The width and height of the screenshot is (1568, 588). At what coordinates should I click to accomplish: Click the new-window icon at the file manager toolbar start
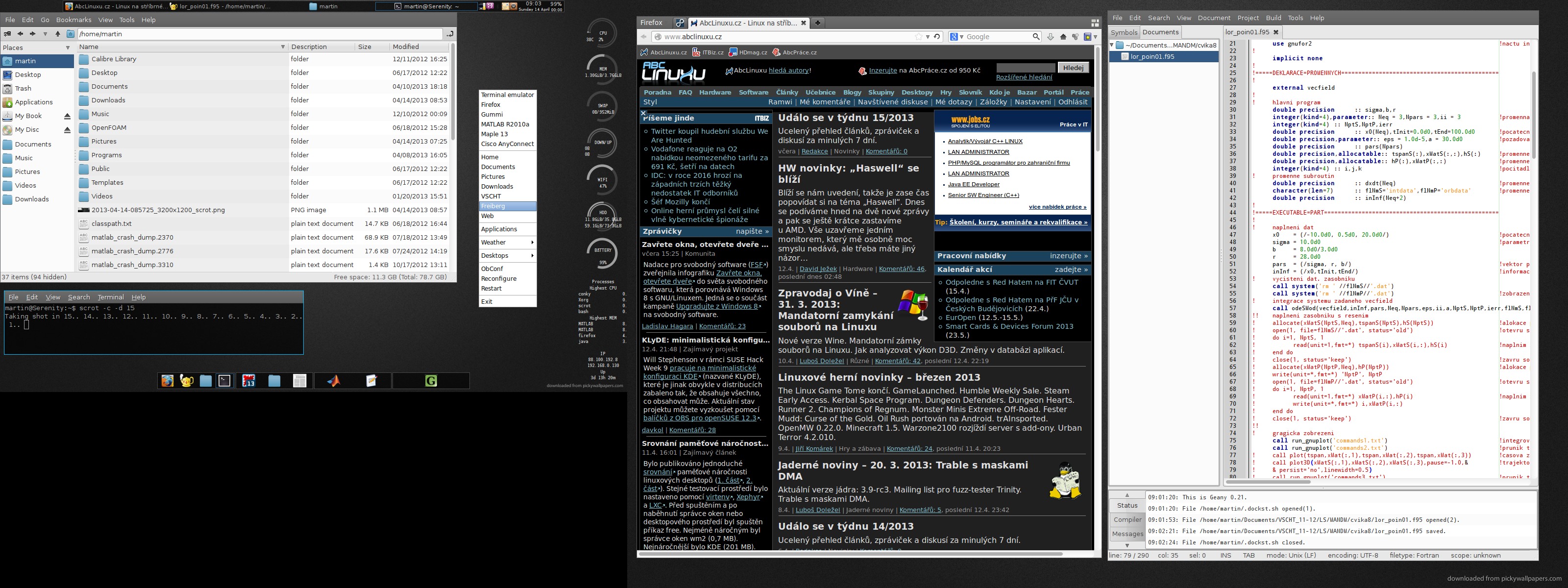click(x=7, y=34)
